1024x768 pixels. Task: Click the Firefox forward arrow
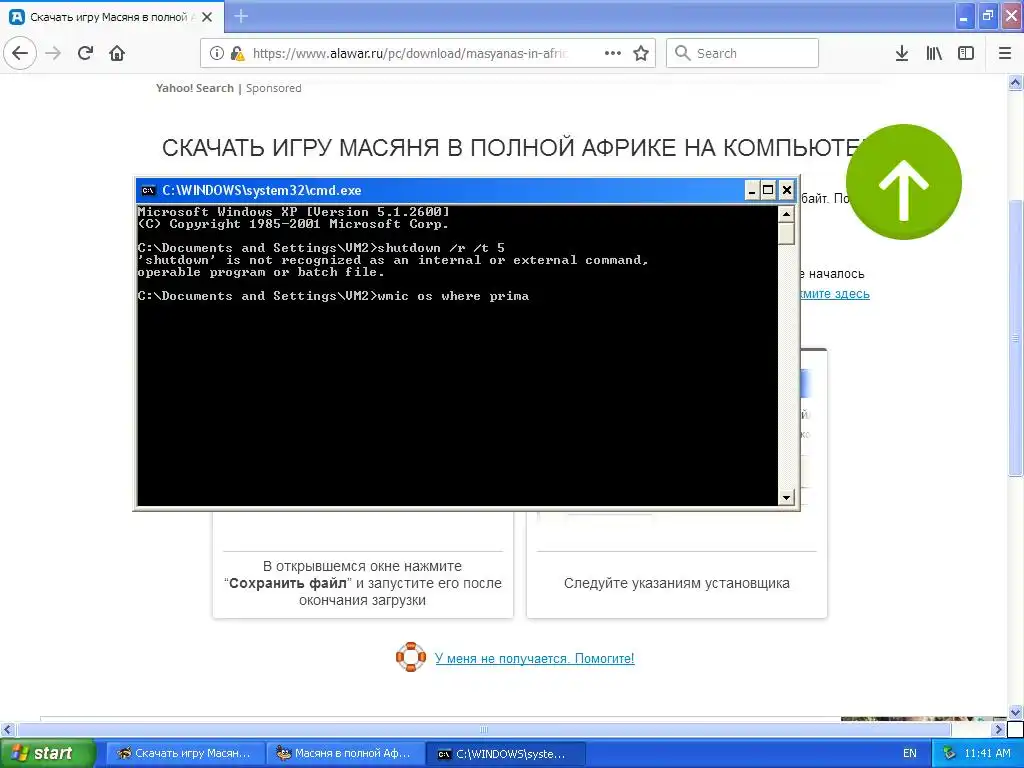point(54,53)
